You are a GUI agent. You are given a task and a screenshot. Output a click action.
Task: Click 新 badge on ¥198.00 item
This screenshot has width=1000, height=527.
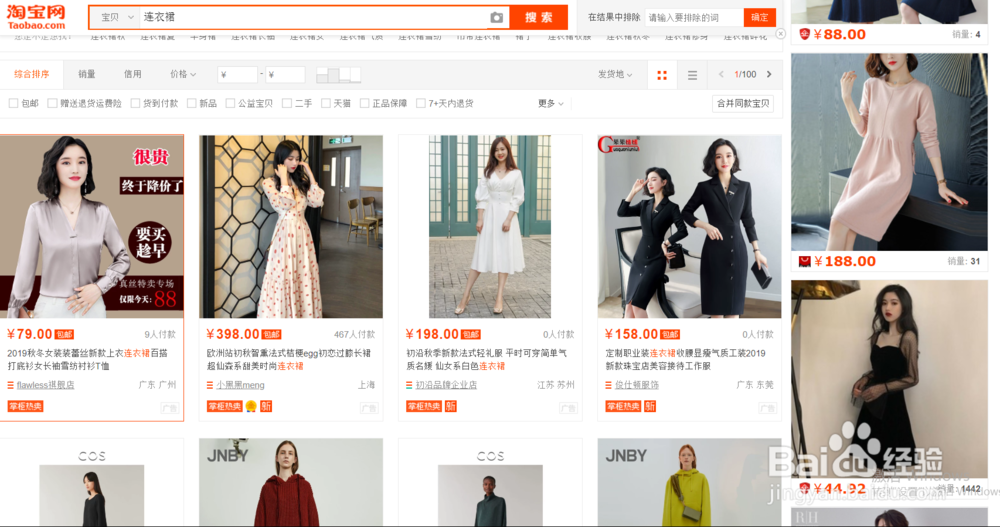pyautogui.click(x=451, y=406)
